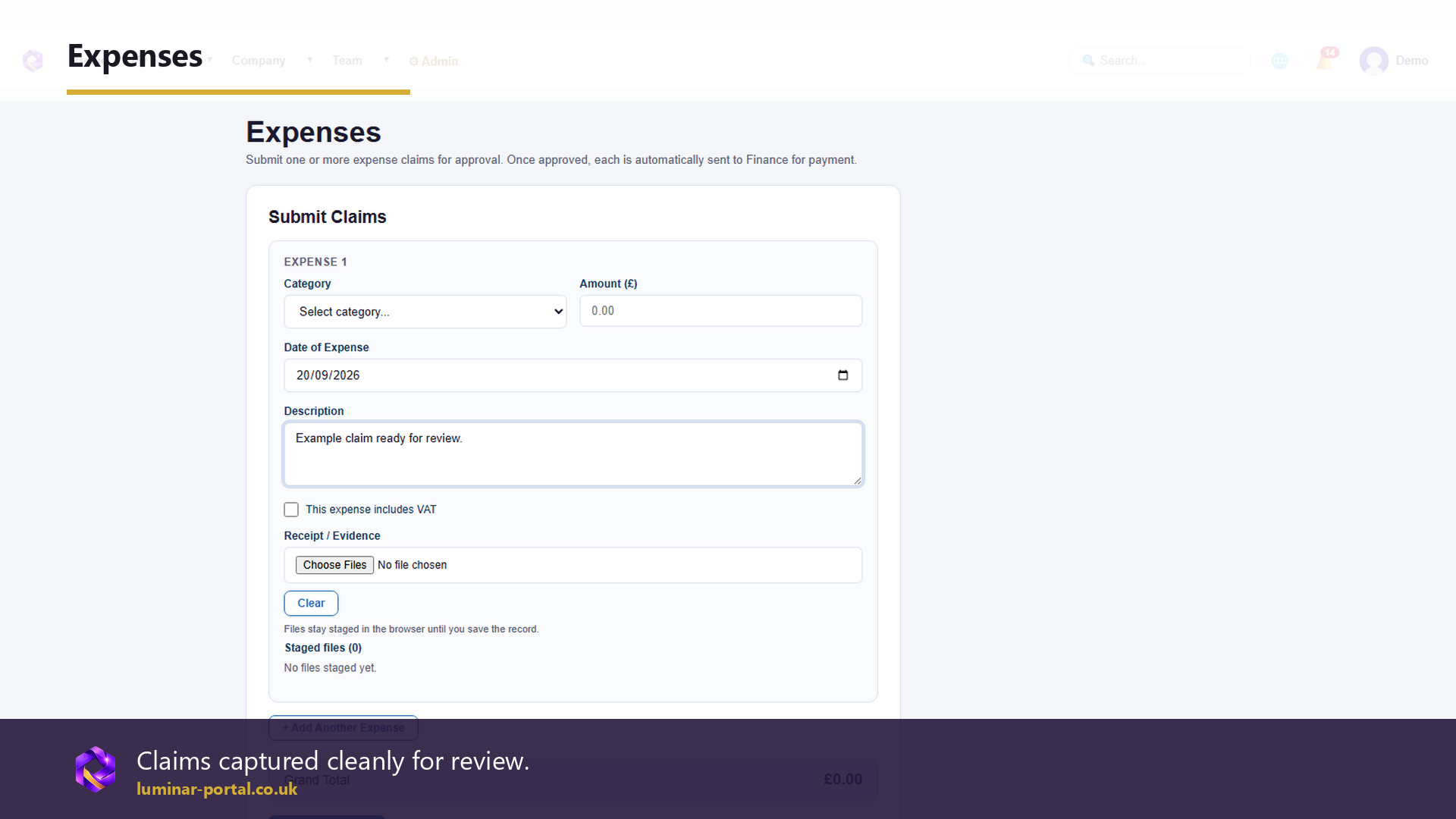
Task: Tick 'This expense includes VAT' checkbox
Action: click(291, 510)
